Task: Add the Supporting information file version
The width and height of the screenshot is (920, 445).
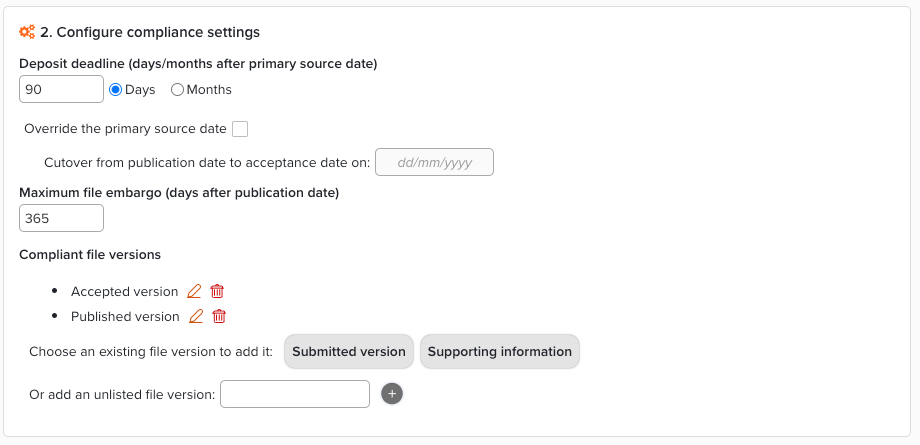Action: click(x=500, y=352)
